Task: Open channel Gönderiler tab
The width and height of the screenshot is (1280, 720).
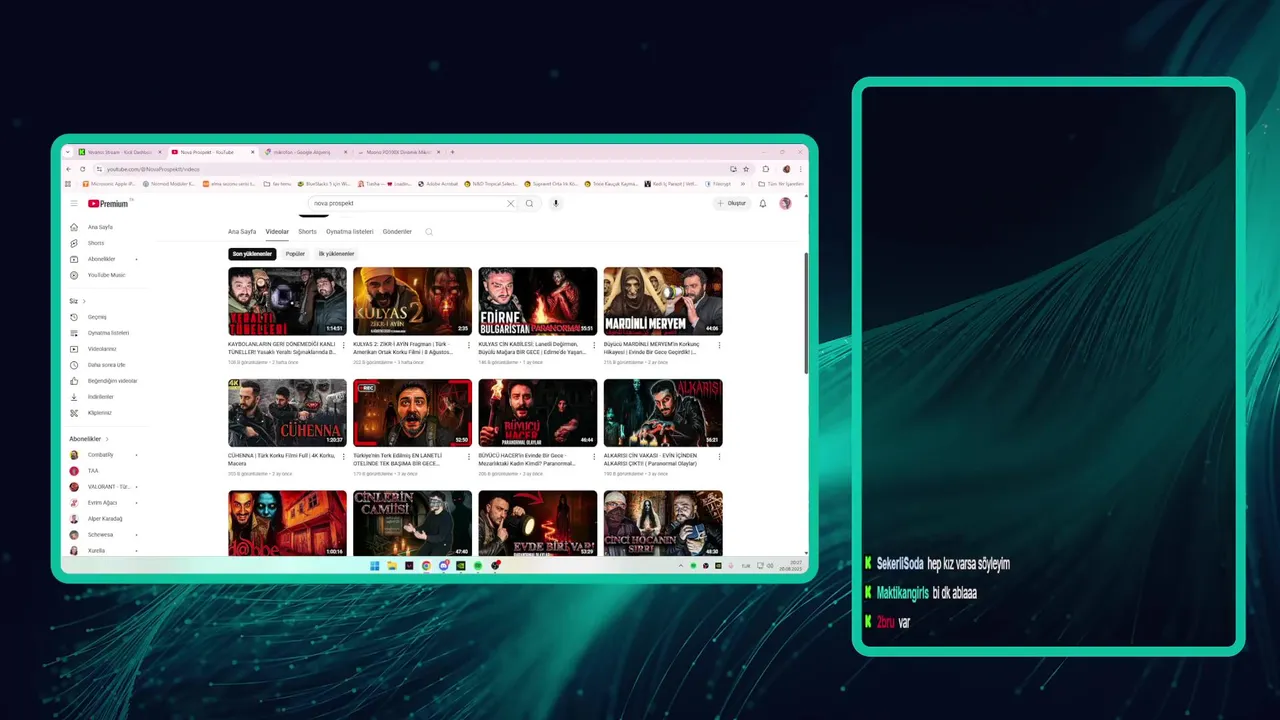Action: (397, 232)
